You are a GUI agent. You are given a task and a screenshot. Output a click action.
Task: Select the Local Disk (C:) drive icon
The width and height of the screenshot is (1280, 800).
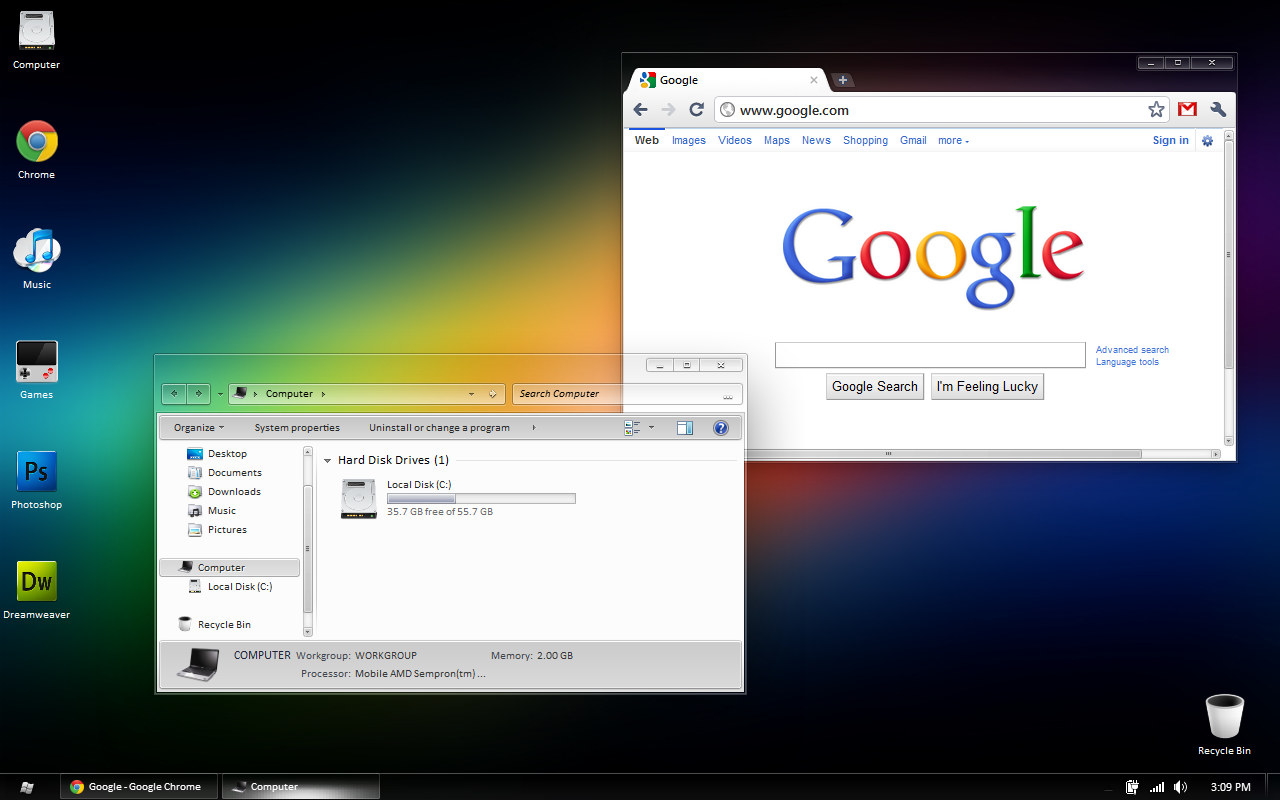359,498
